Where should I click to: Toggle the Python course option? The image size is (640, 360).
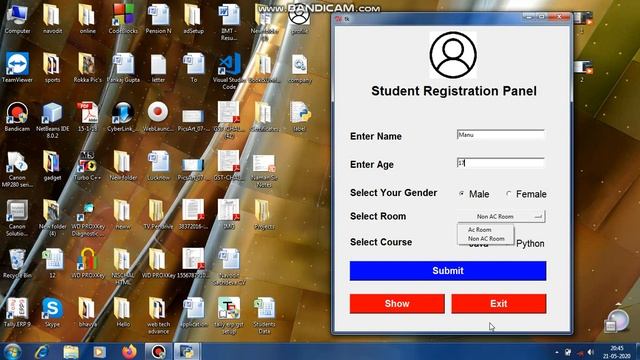click(x=530, y=244)
